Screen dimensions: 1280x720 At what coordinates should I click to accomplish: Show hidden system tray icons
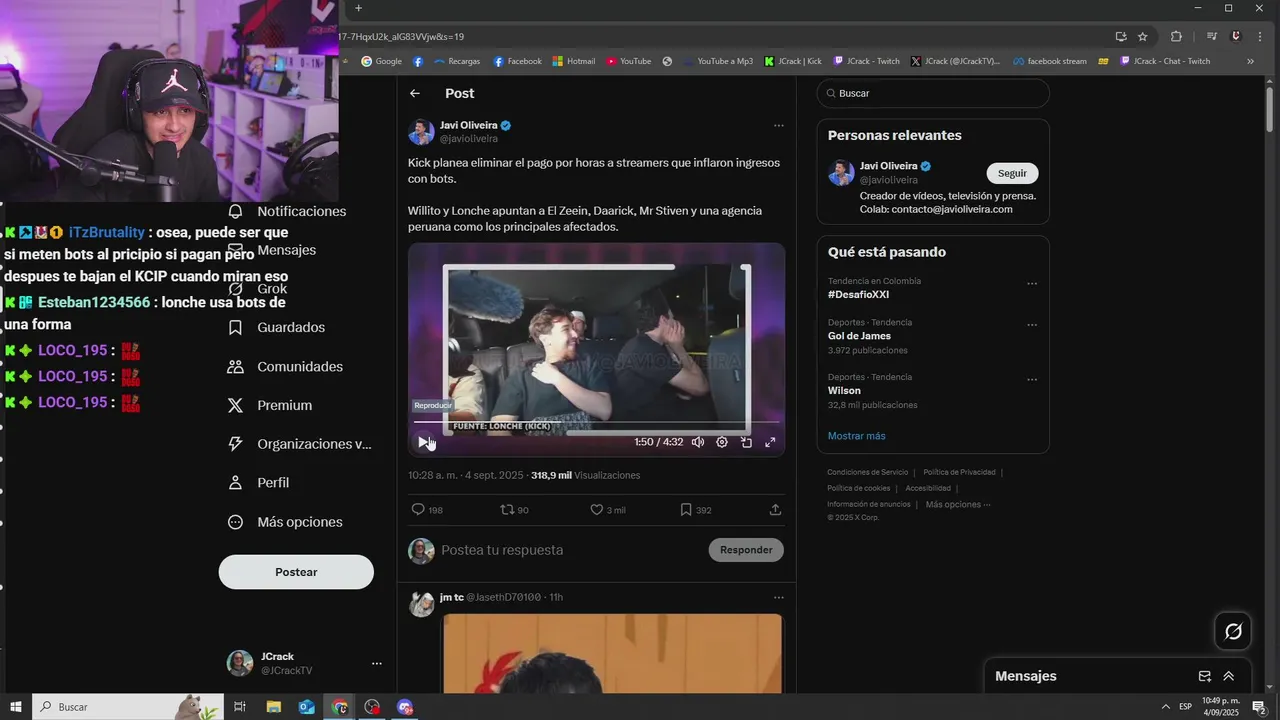(x=1165, y=707)
